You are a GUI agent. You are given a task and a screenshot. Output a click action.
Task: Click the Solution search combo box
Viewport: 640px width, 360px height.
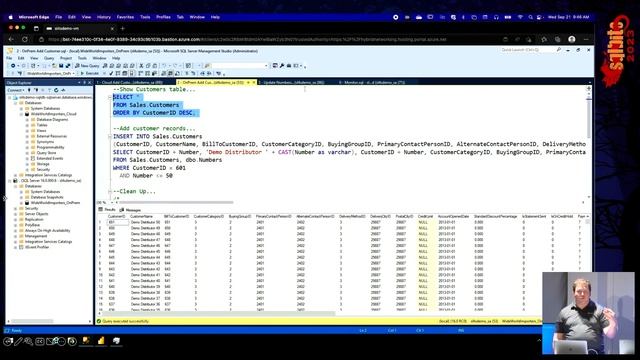click(x=240, y=66)
